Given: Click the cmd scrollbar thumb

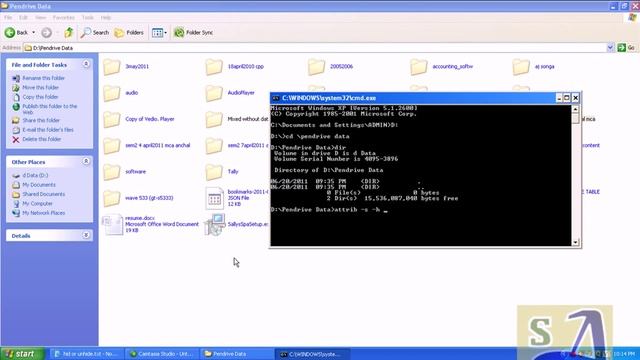Looking at the screenshot, I should click(x=576, y=118).
